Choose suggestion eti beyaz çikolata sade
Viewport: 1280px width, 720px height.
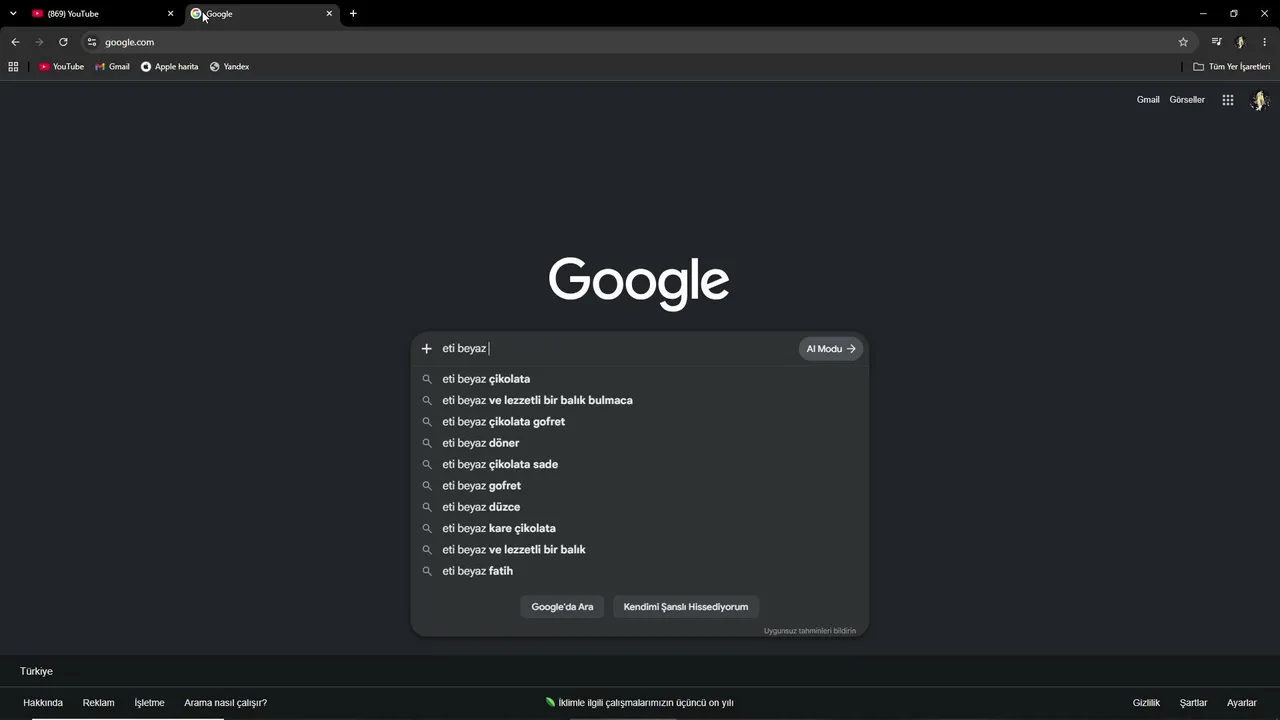[x=640, y=465]
